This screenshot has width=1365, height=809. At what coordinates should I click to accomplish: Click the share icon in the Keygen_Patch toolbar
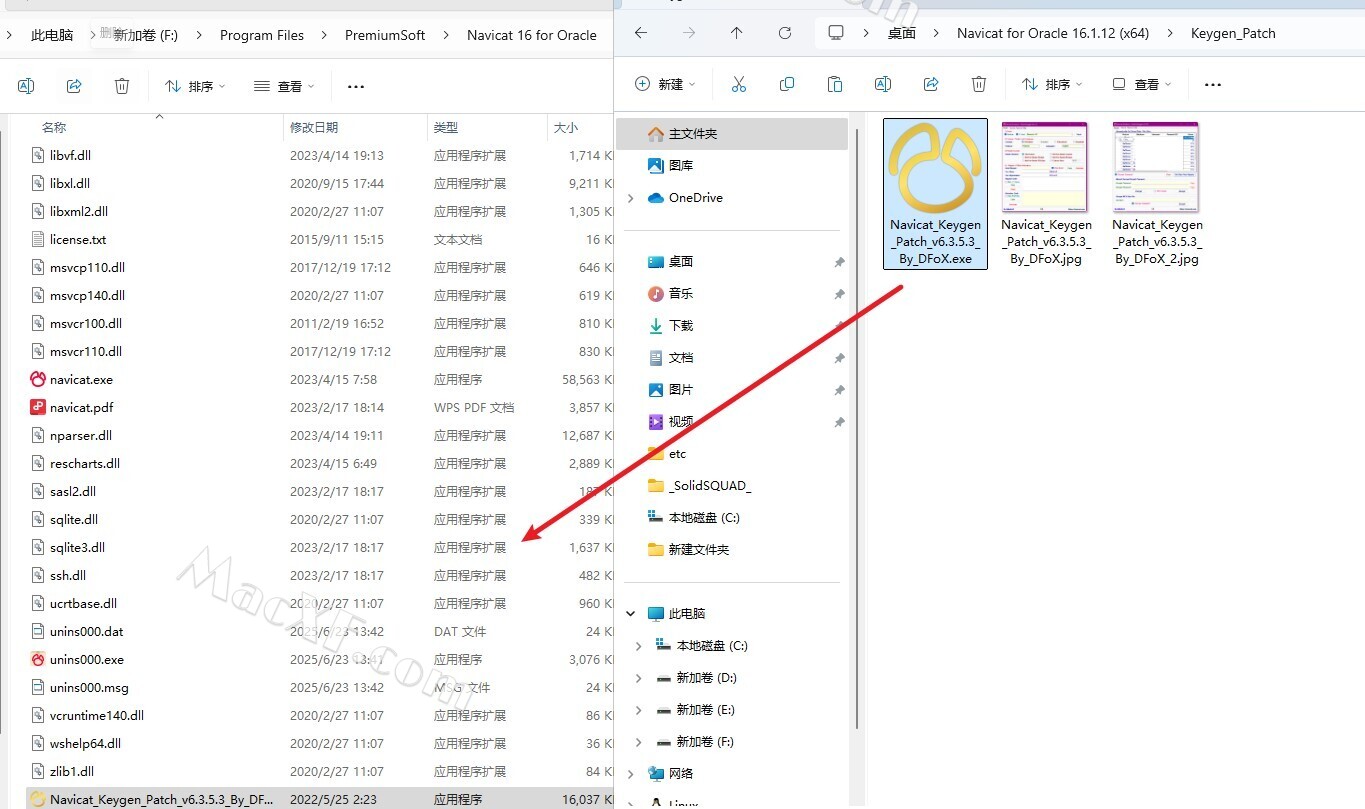pos(931,84)
